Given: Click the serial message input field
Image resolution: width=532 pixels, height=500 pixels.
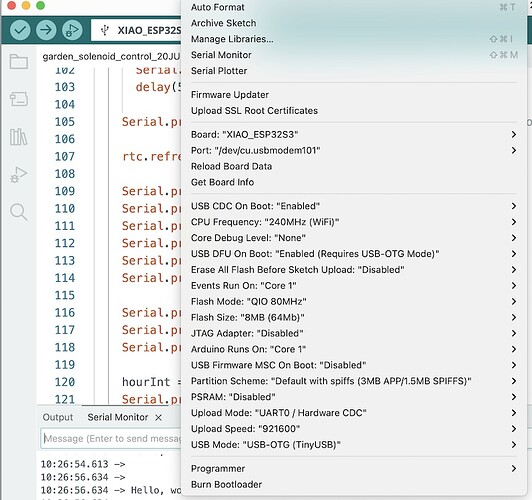Looking at the screenshot, I should (x=111, y=439).
